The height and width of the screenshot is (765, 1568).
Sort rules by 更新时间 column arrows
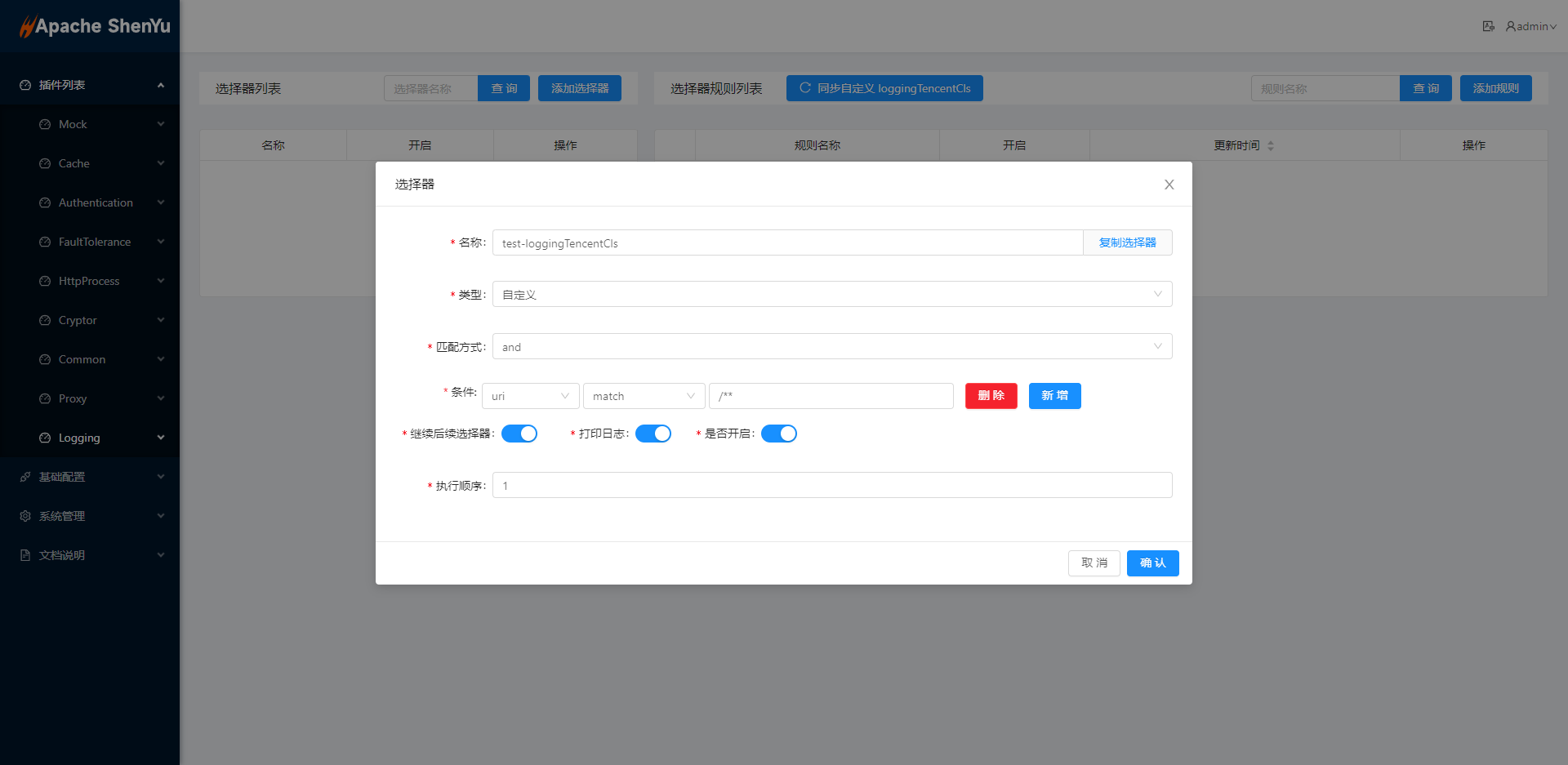tap(1270, 145)
